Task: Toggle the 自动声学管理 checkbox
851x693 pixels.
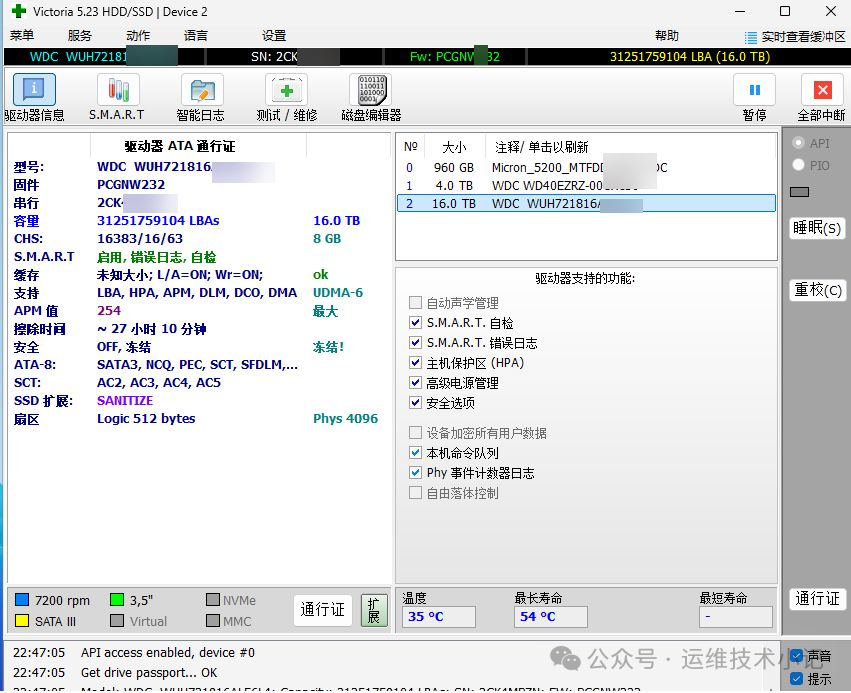Action: point(415,303)
